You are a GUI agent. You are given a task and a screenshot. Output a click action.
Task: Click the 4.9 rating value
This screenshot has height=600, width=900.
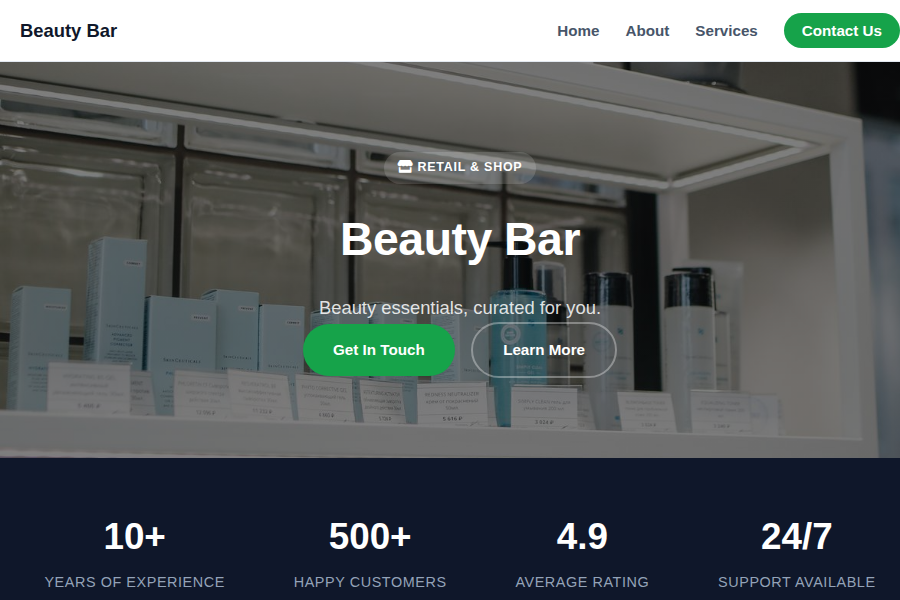(582, 536)
